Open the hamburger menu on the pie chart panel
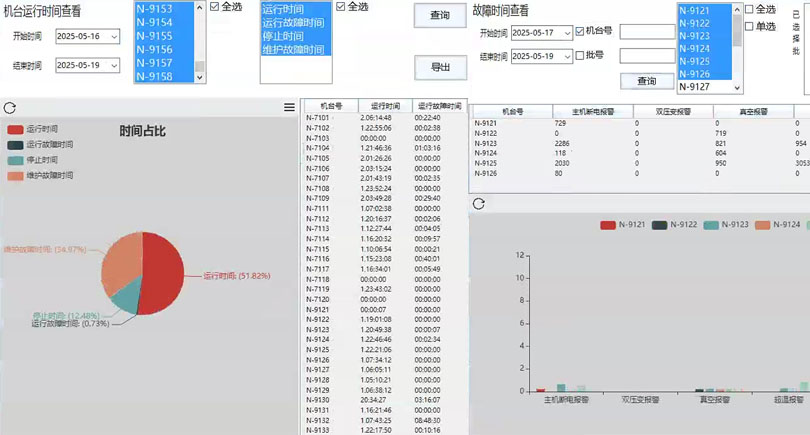 (x=289, y=108)
